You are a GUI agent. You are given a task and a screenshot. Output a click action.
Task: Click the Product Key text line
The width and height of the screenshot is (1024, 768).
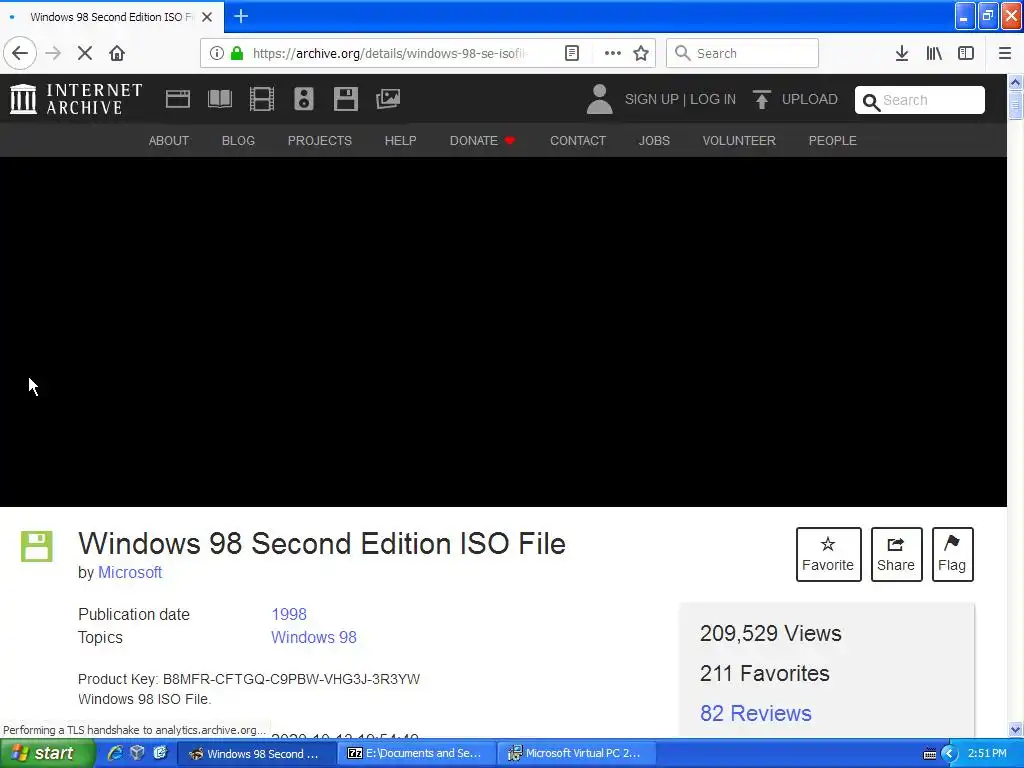tap(249, 679)
